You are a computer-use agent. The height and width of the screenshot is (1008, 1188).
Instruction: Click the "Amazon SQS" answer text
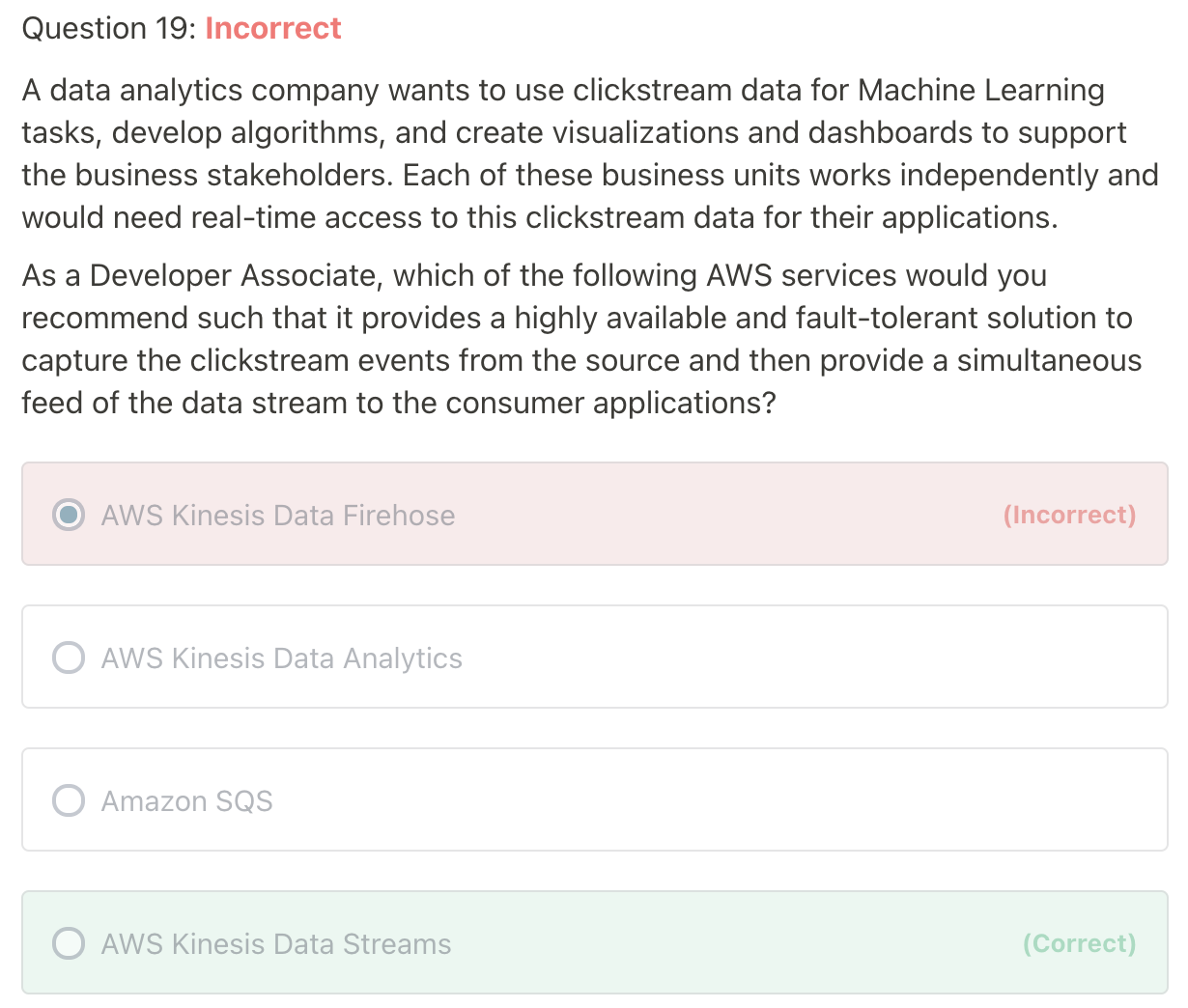click(x=187, y=801)
